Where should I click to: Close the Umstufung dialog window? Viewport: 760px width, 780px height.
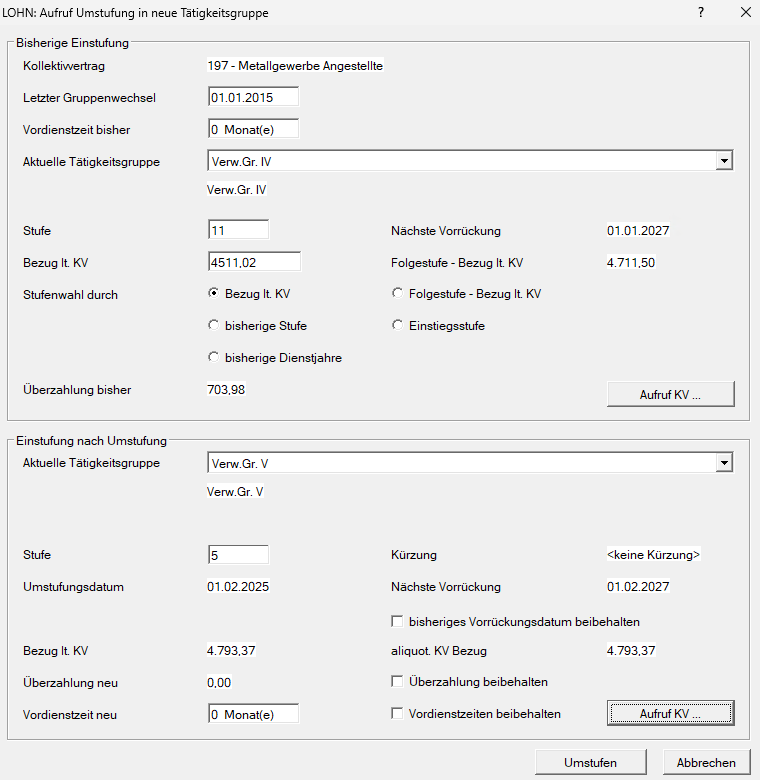click(745, 13)
